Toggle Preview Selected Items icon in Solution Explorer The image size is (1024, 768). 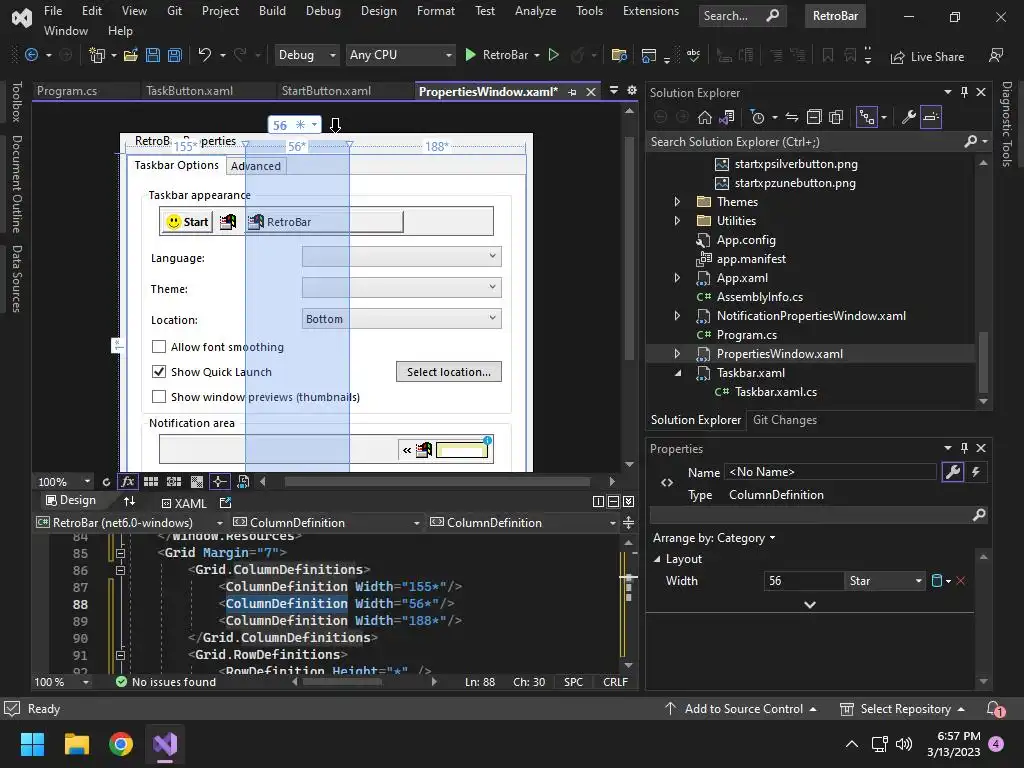point(931,118)
